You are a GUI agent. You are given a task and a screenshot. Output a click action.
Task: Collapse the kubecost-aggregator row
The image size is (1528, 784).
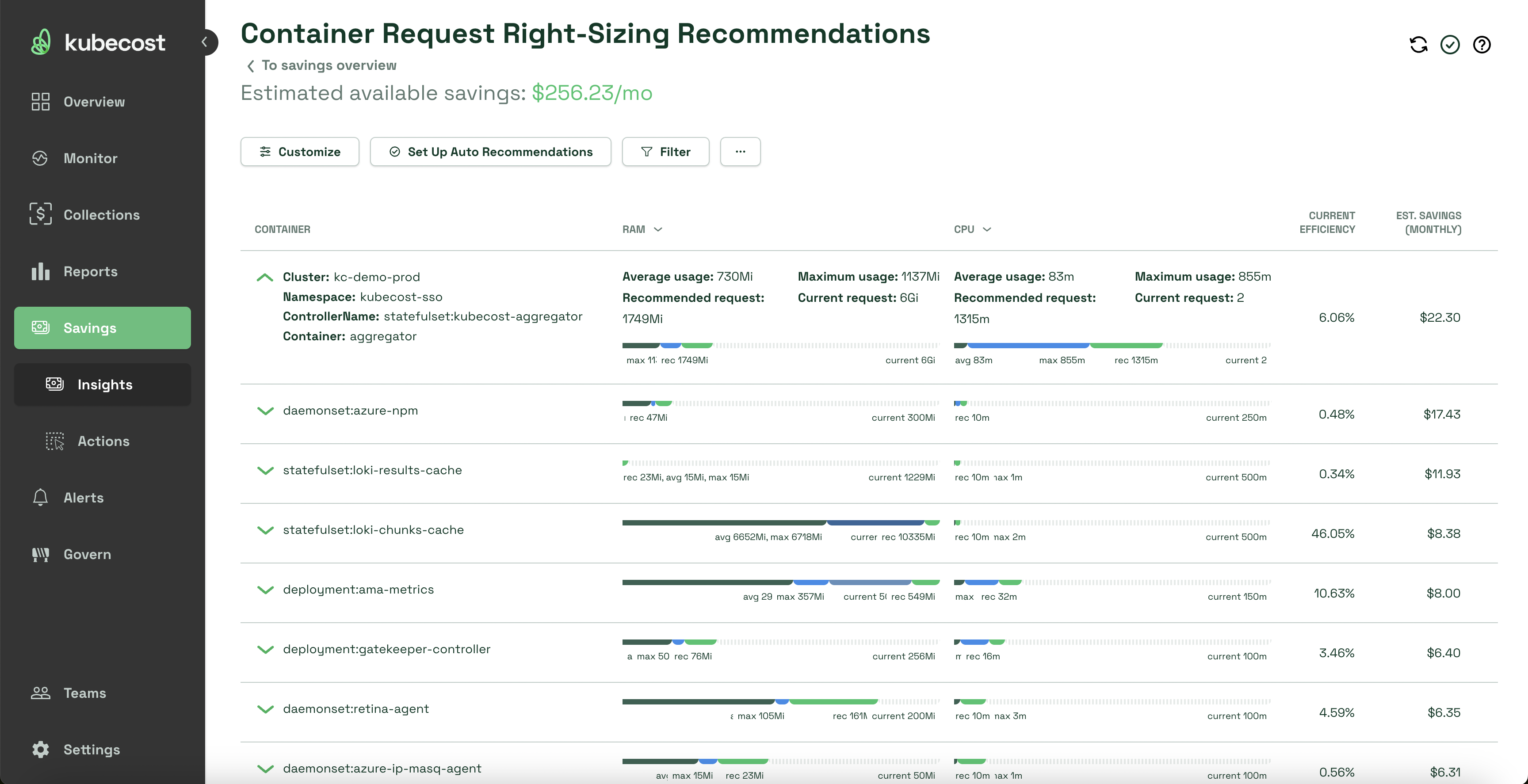click(264, 277)
